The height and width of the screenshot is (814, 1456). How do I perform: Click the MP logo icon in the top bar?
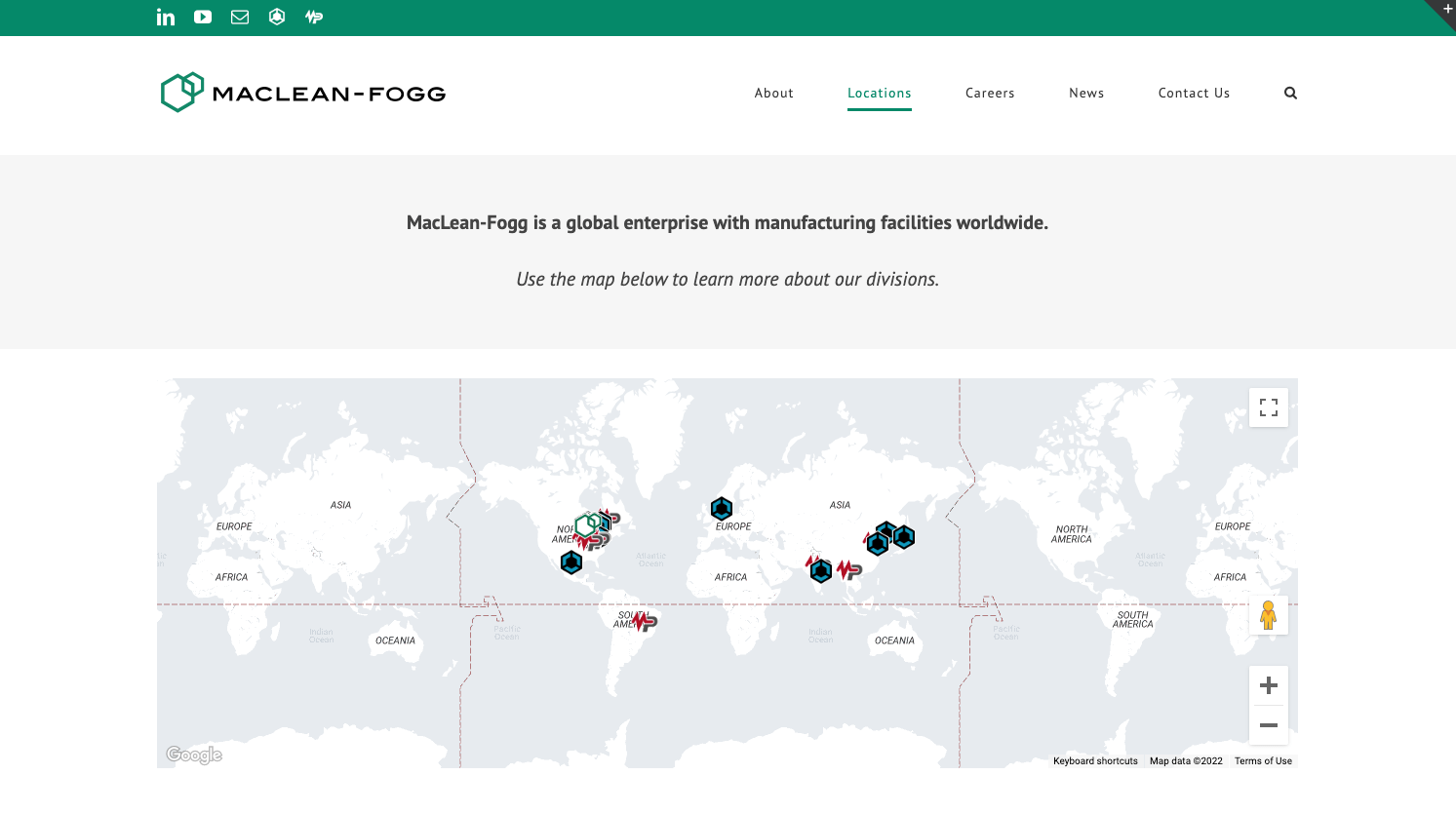[313, 17]
